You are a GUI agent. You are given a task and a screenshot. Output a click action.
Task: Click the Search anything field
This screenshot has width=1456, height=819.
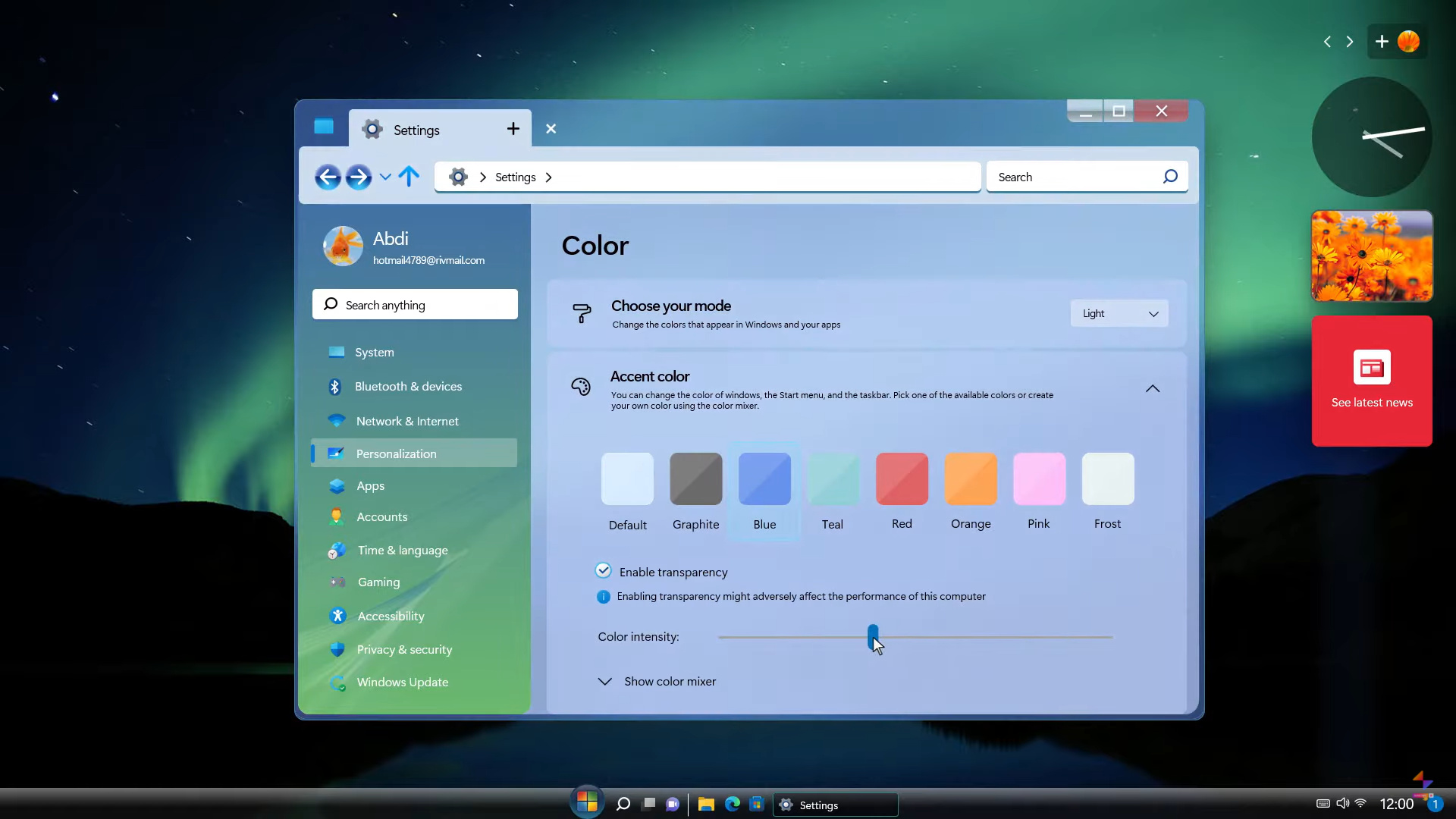415,305
